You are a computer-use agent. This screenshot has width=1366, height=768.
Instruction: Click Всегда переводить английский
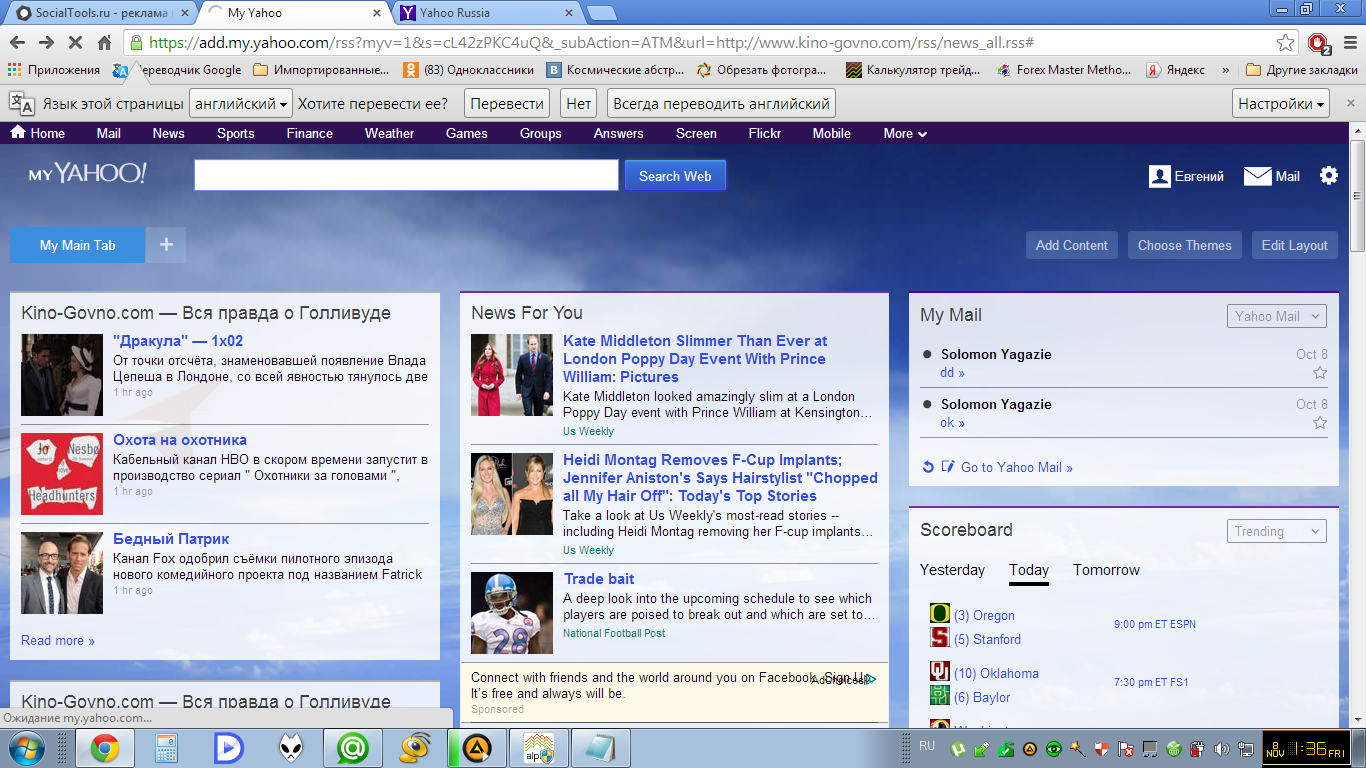coord(721,104)
